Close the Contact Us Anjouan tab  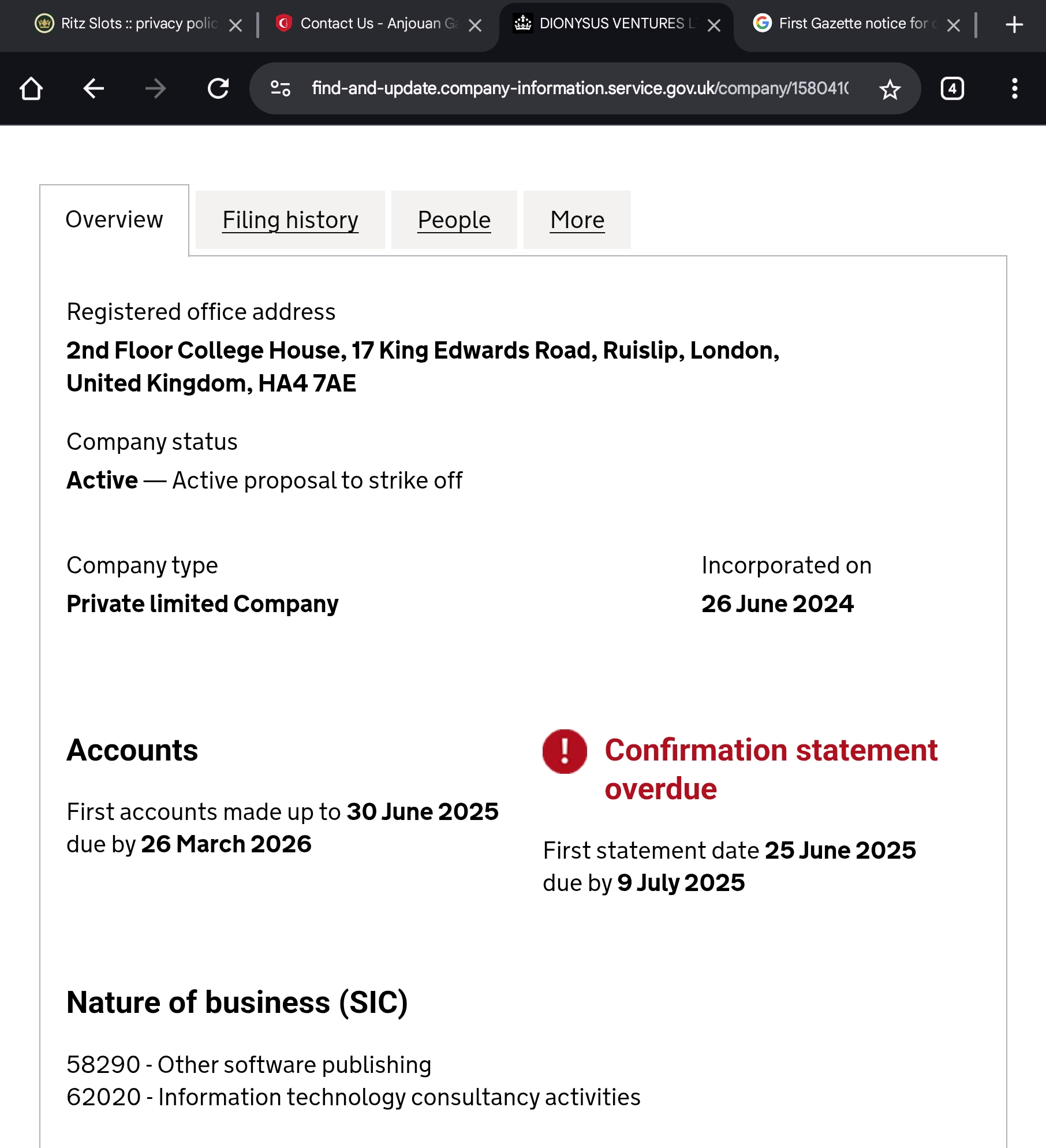point(475,25)
